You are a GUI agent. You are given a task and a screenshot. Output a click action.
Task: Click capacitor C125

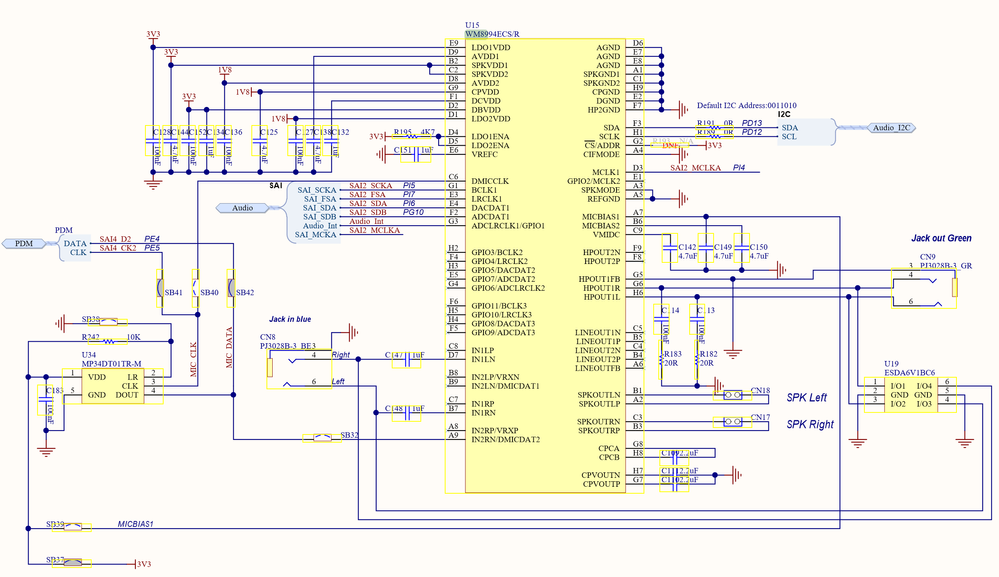click(260, 141)
